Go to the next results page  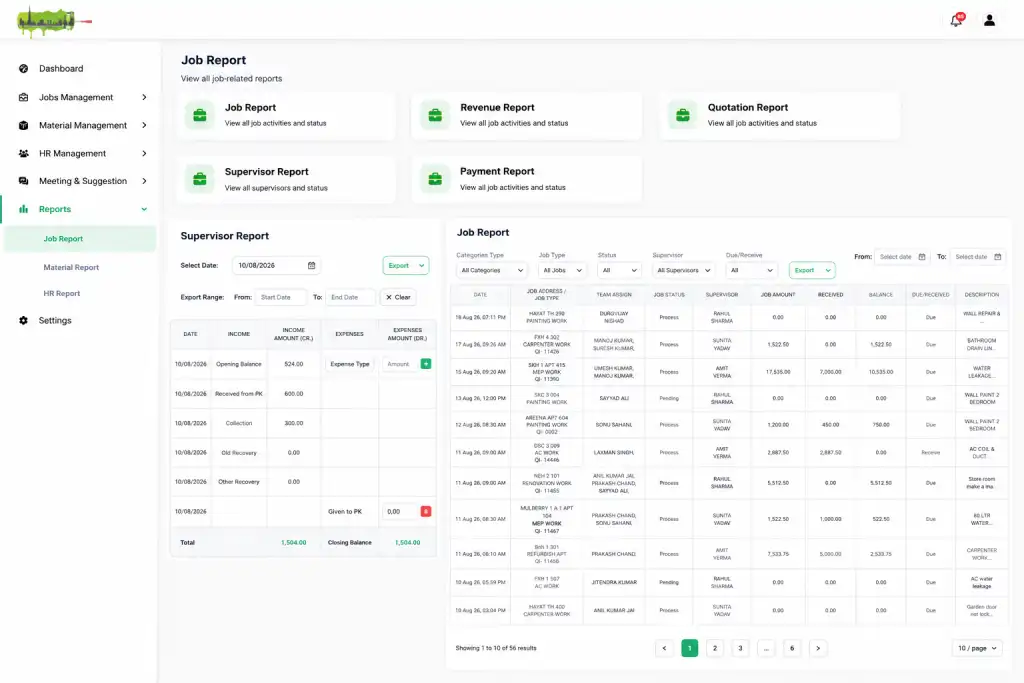coord(818,648)
